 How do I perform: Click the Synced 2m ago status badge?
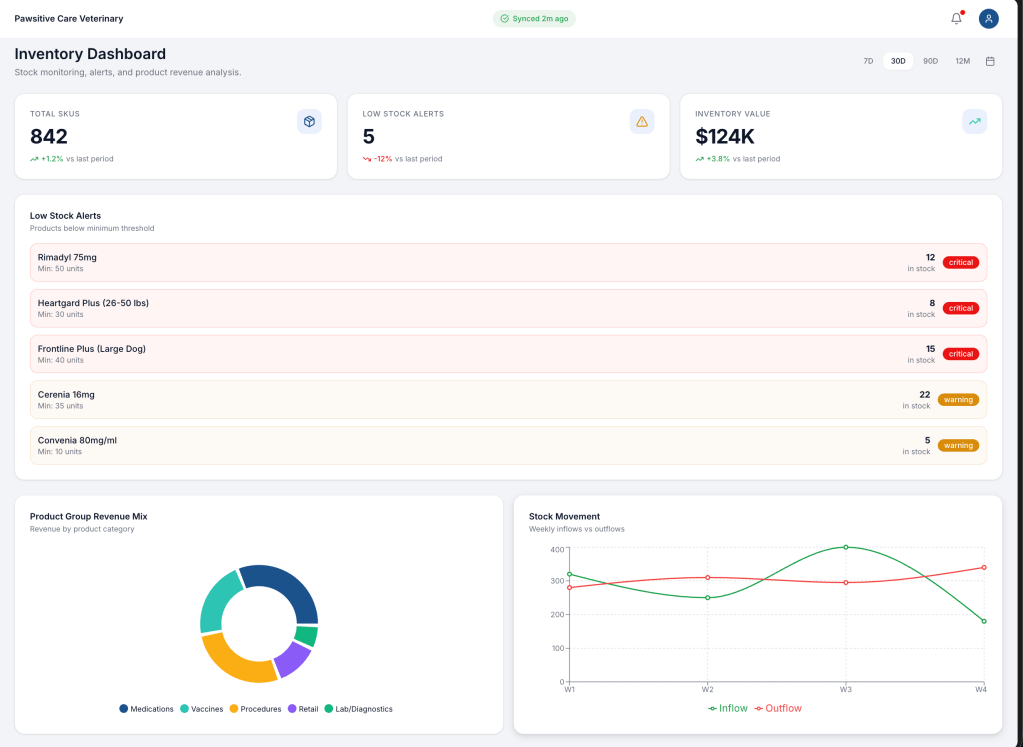(534, 18)
